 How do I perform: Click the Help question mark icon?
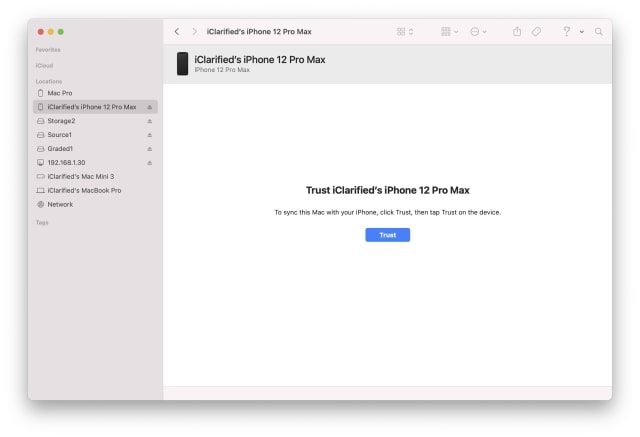pyautogui.click(x=566, y=32)
